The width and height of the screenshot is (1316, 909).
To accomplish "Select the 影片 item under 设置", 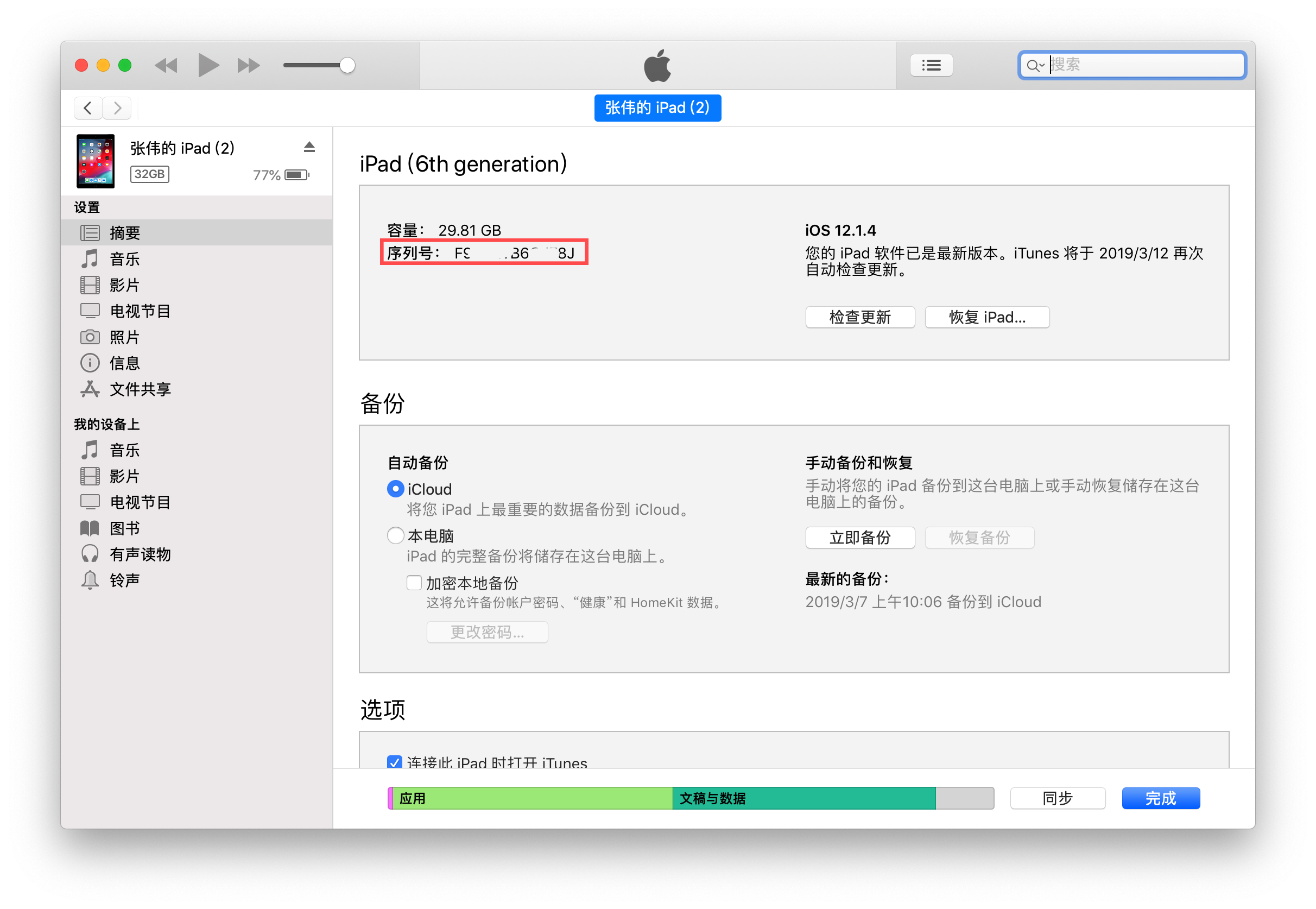I will [x=125, y=285].
